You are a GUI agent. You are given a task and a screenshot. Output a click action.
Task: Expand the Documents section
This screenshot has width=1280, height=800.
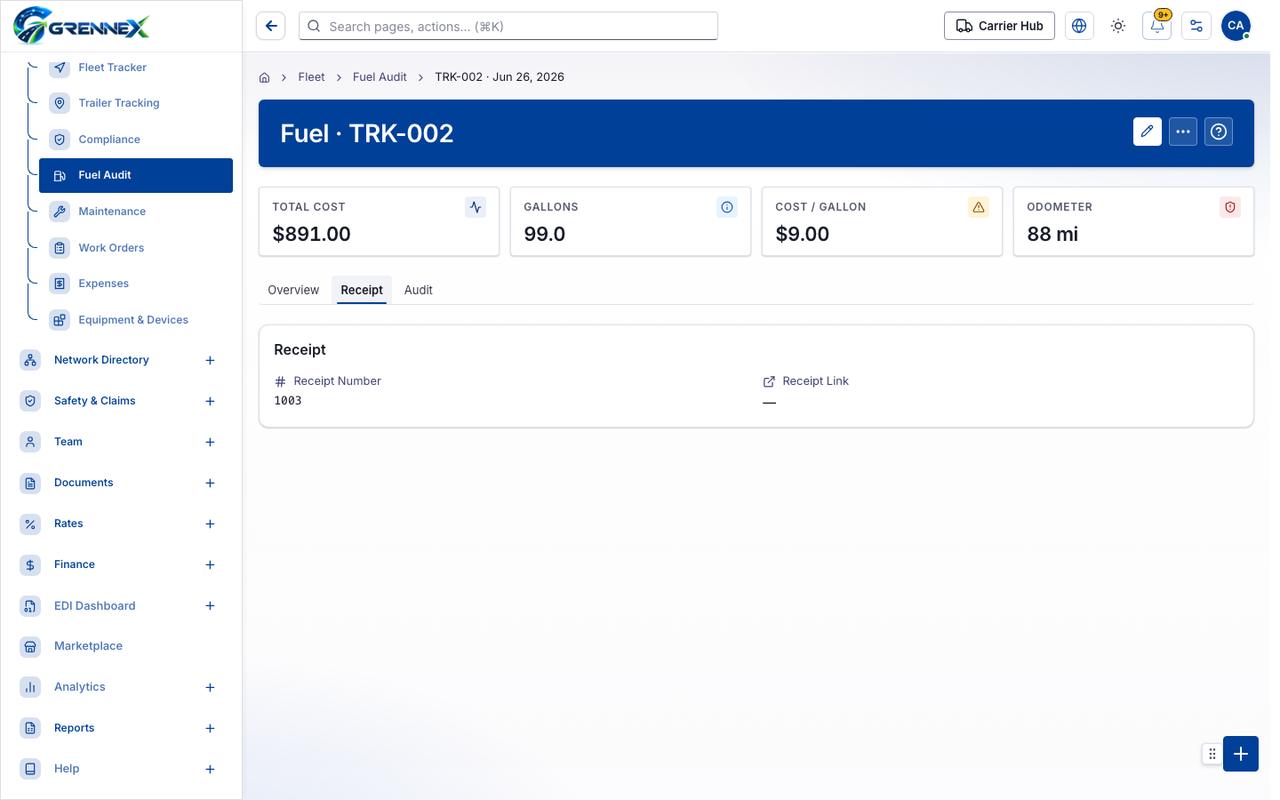pyautogui.click(x=210, y=483)
